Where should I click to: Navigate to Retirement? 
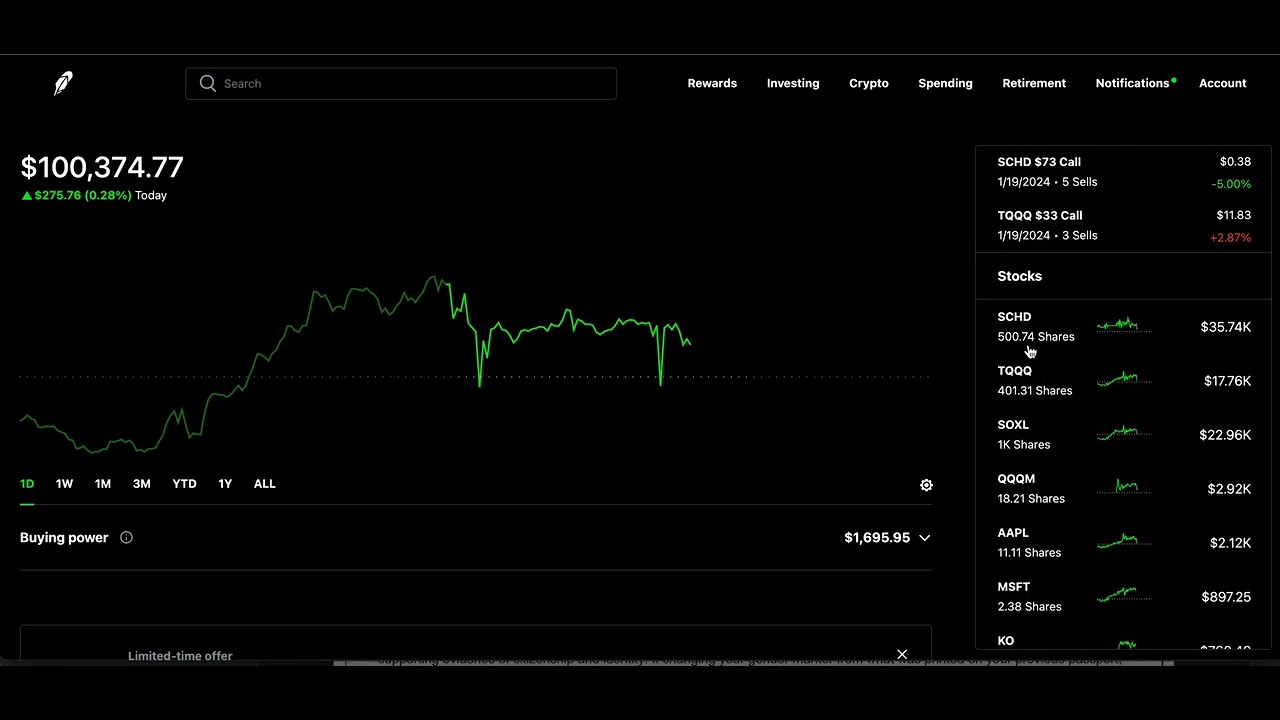pos(1034,83)
